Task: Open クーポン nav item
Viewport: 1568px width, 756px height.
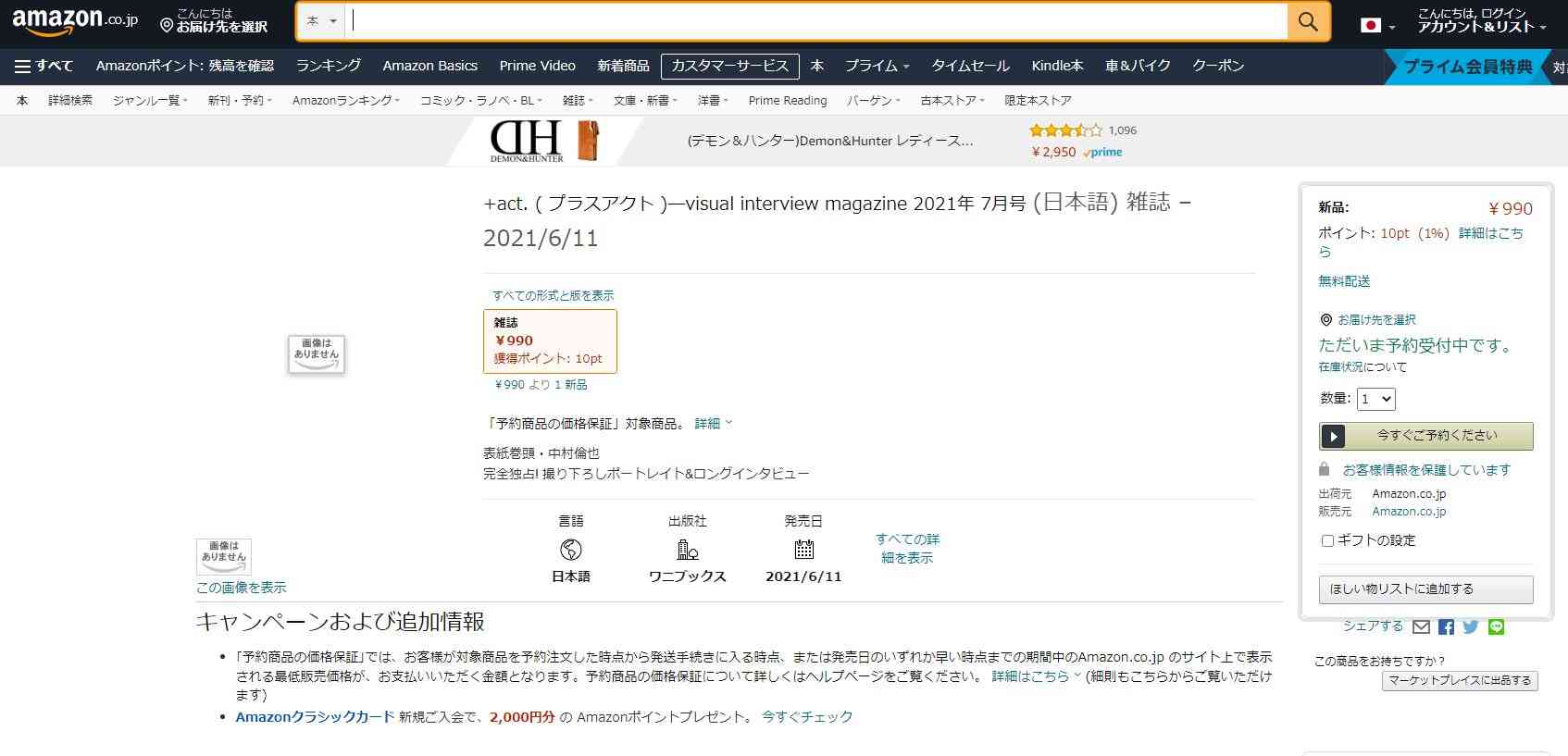Action: point(1218,66)
